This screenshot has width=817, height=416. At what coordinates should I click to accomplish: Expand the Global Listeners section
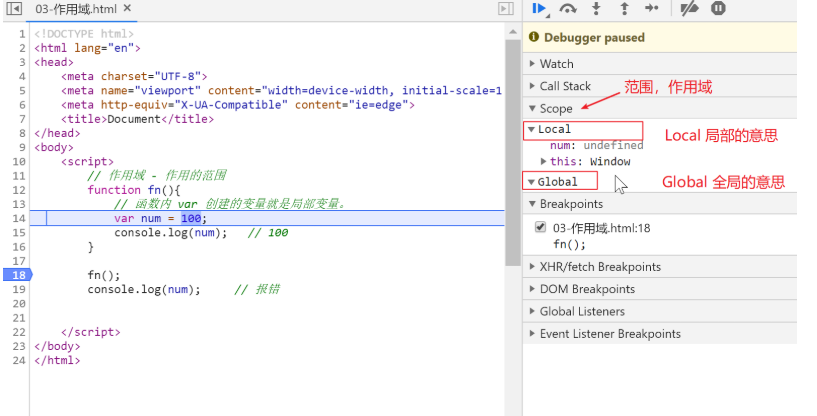click(660, 312)
